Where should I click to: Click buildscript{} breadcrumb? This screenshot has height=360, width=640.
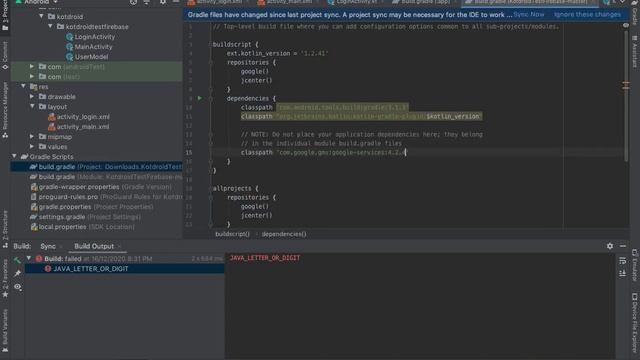pyautogui.click(x=232, y=234)
